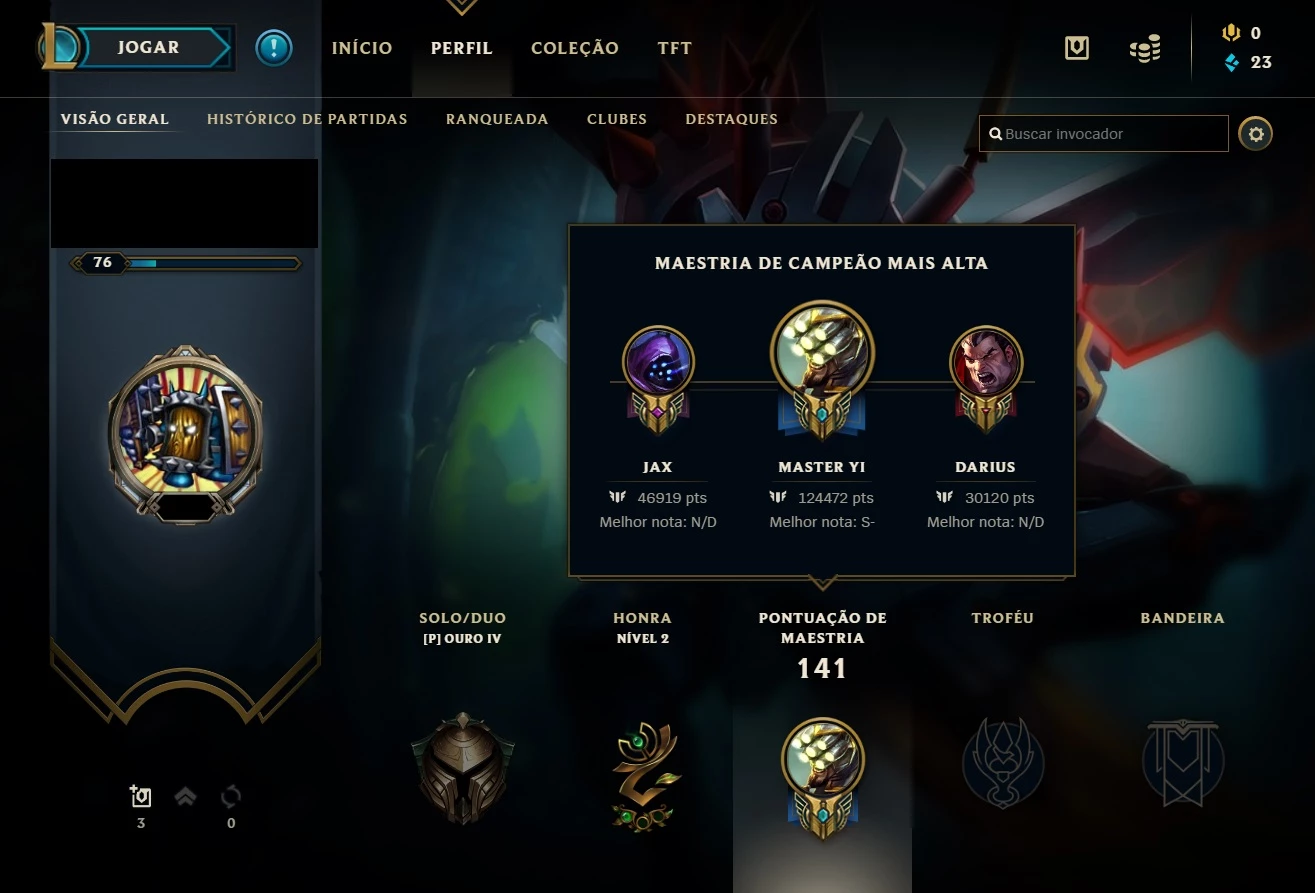Click the League of Legends logo
This screenshot has width=1315, height=893.
(59, 47)
